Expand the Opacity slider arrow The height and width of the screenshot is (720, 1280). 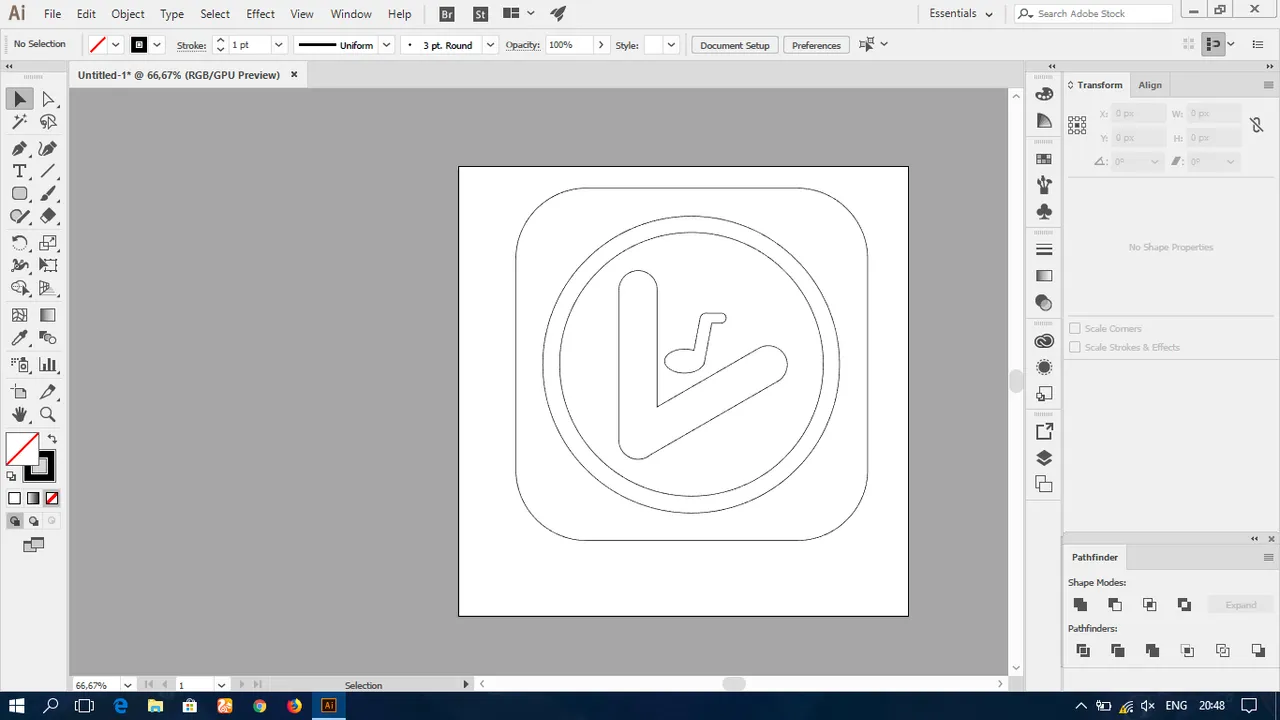coord(601,45)
